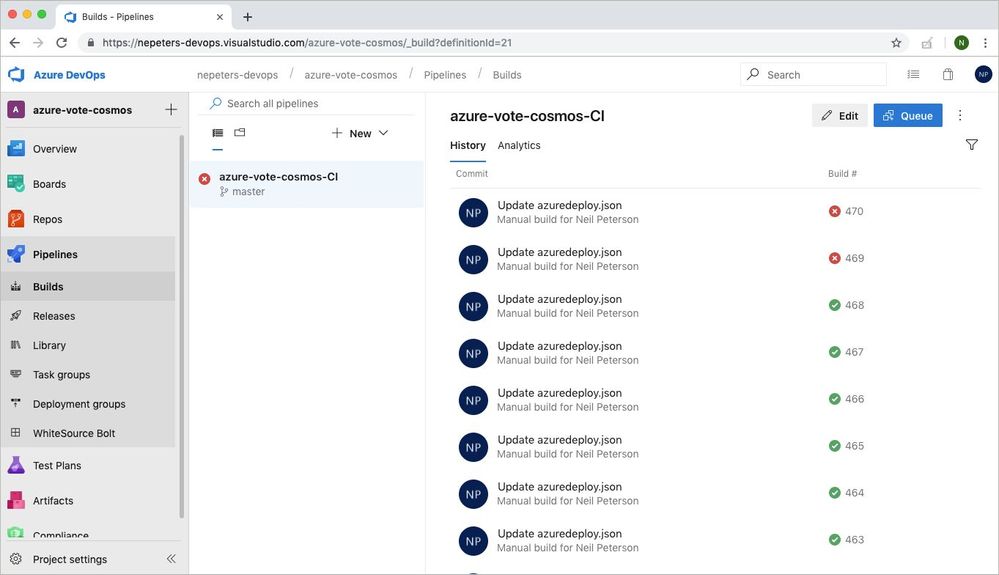Switch to pipelines list view icon

218,132
